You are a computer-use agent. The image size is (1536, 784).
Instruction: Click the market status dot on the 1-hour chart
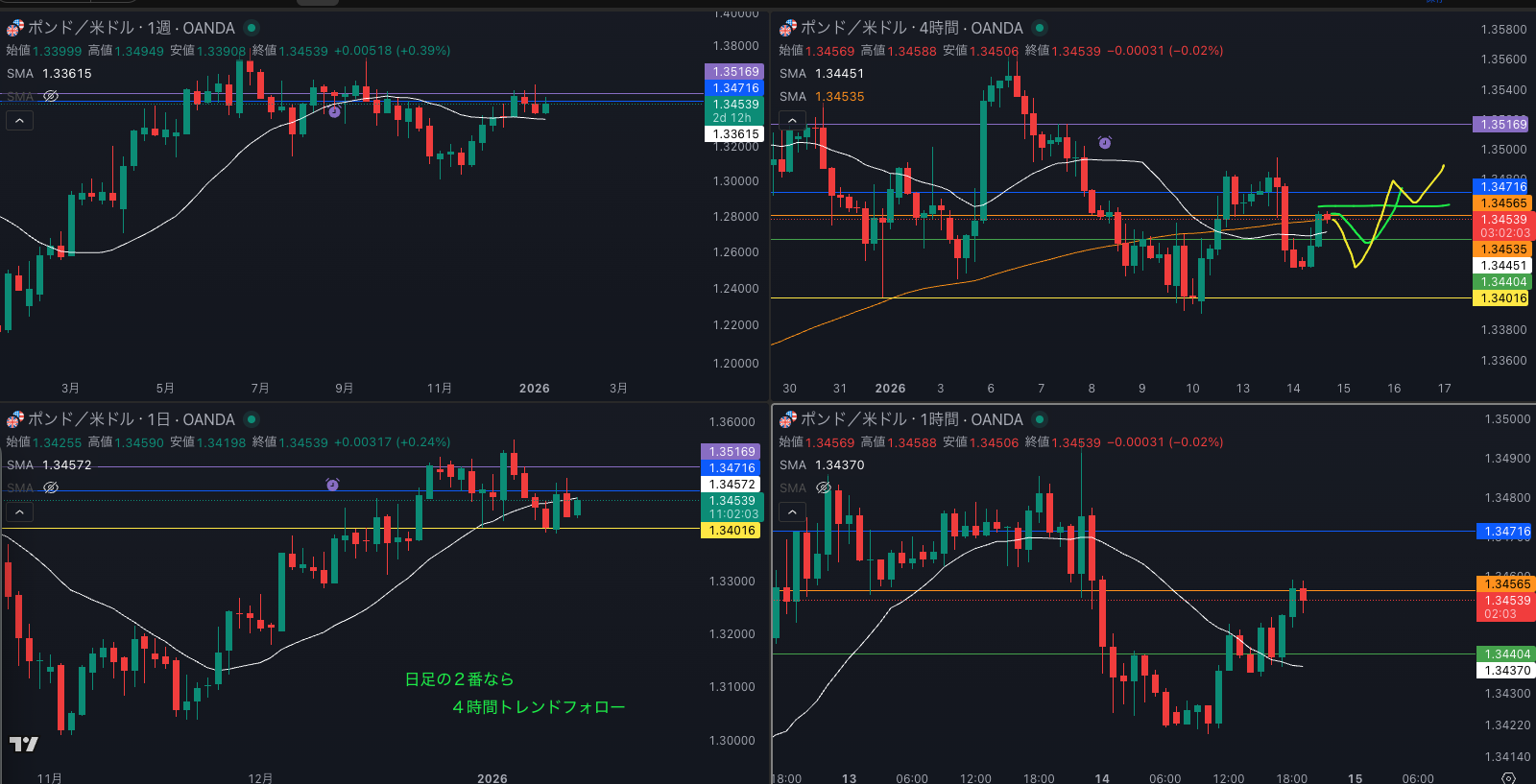pos(1040,419)
